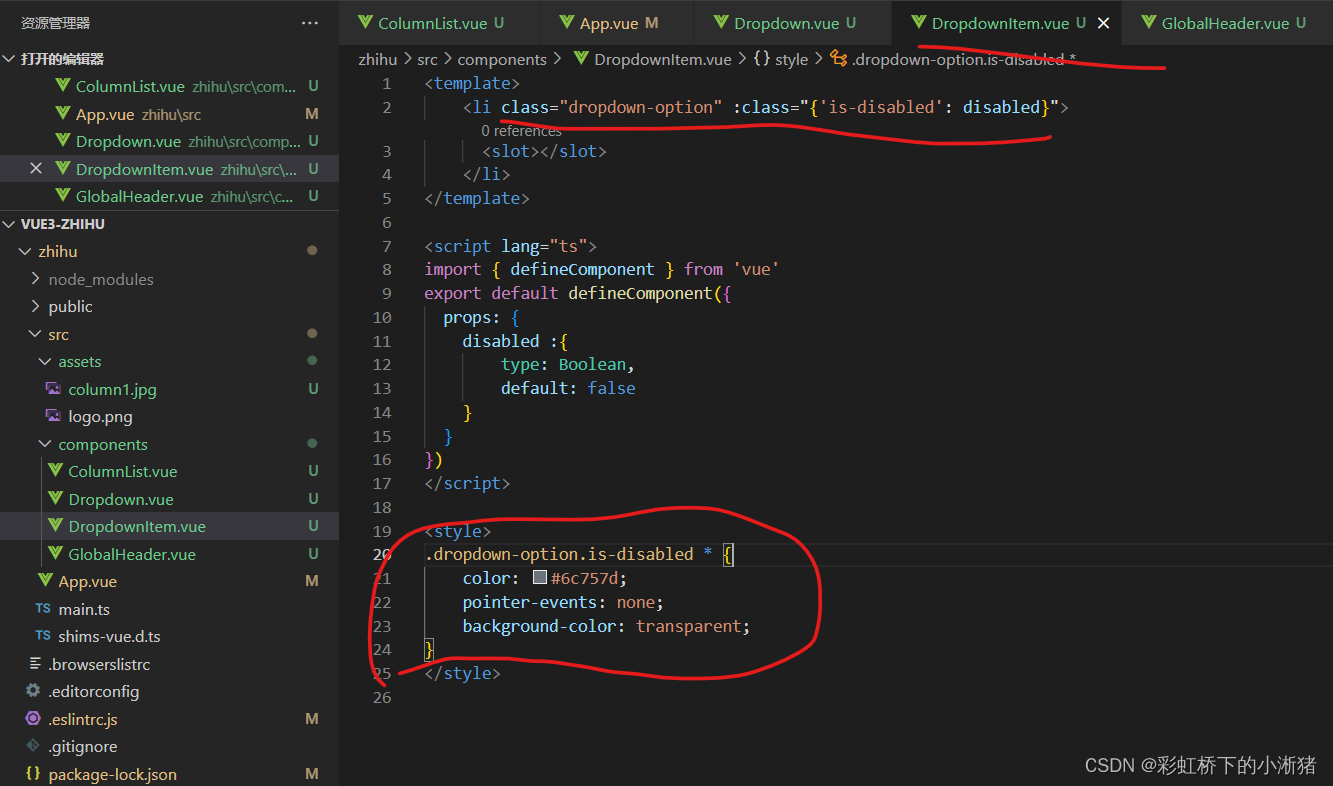Click the JSON icon beside package-lock.json
Screen dimensions: 1333x786
click(x=33, y=773)
